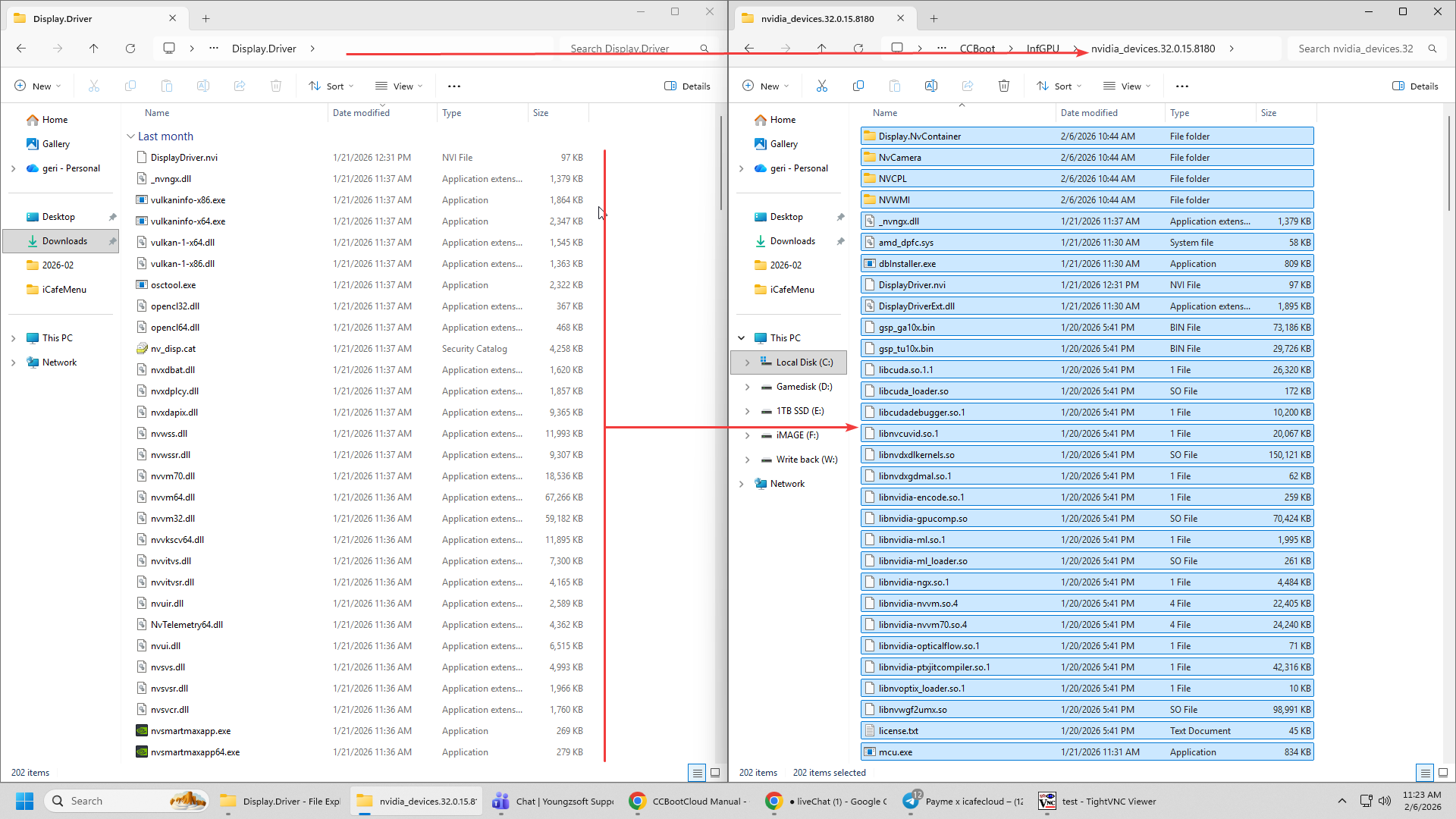Open TightVNC Viewer from taskbar
The width and height of the screenshot is (1456, 819).
[x=1097, y=801]
